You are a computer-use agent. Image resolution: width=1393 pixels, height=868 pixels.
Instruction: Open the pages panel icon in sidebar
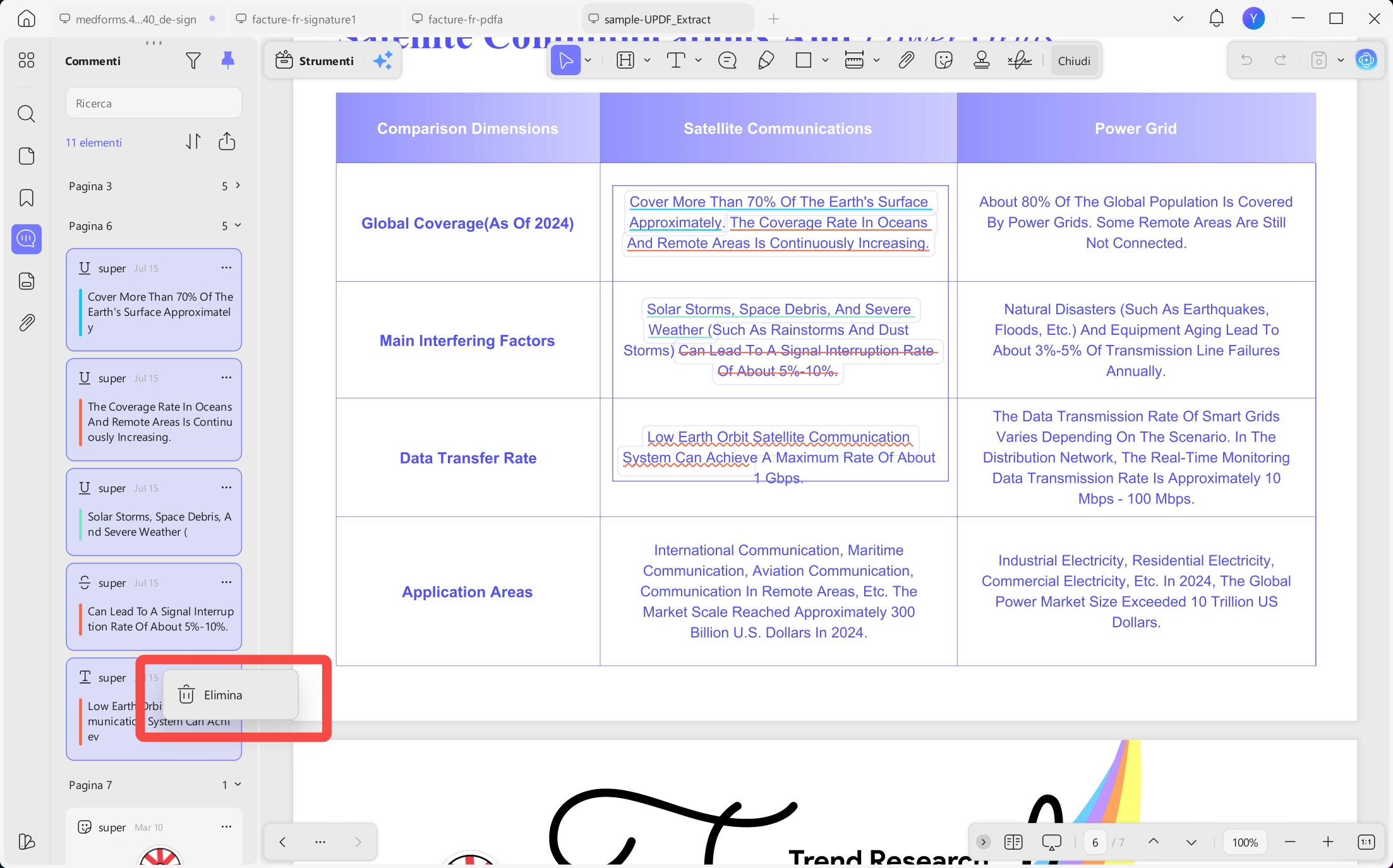coord(26,156)
